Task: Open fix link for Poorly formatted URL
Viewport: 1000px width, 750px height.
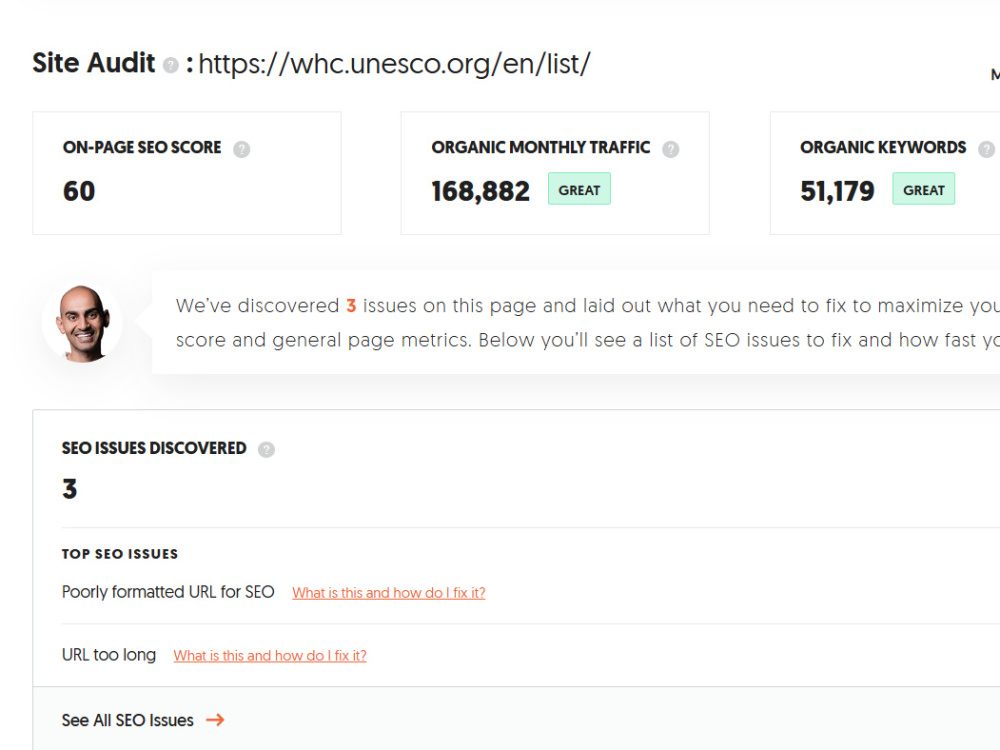Action: (389, 593)
